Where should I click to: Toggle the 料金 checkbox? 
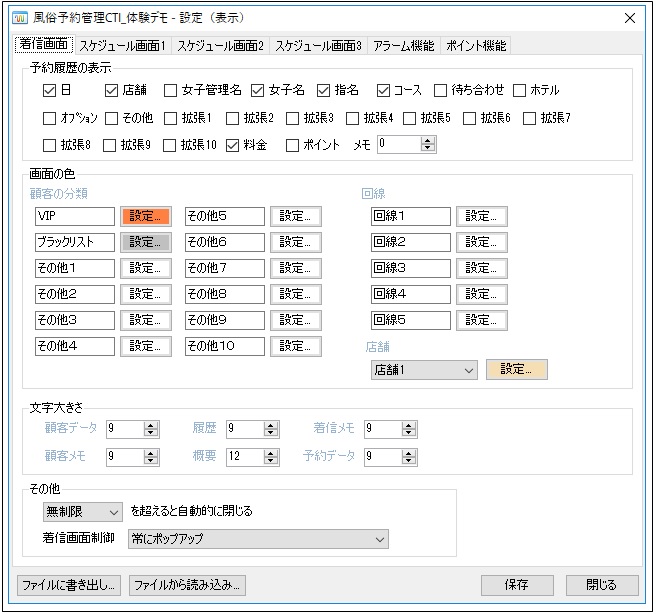pyautogui.click(x=233, y=145)
